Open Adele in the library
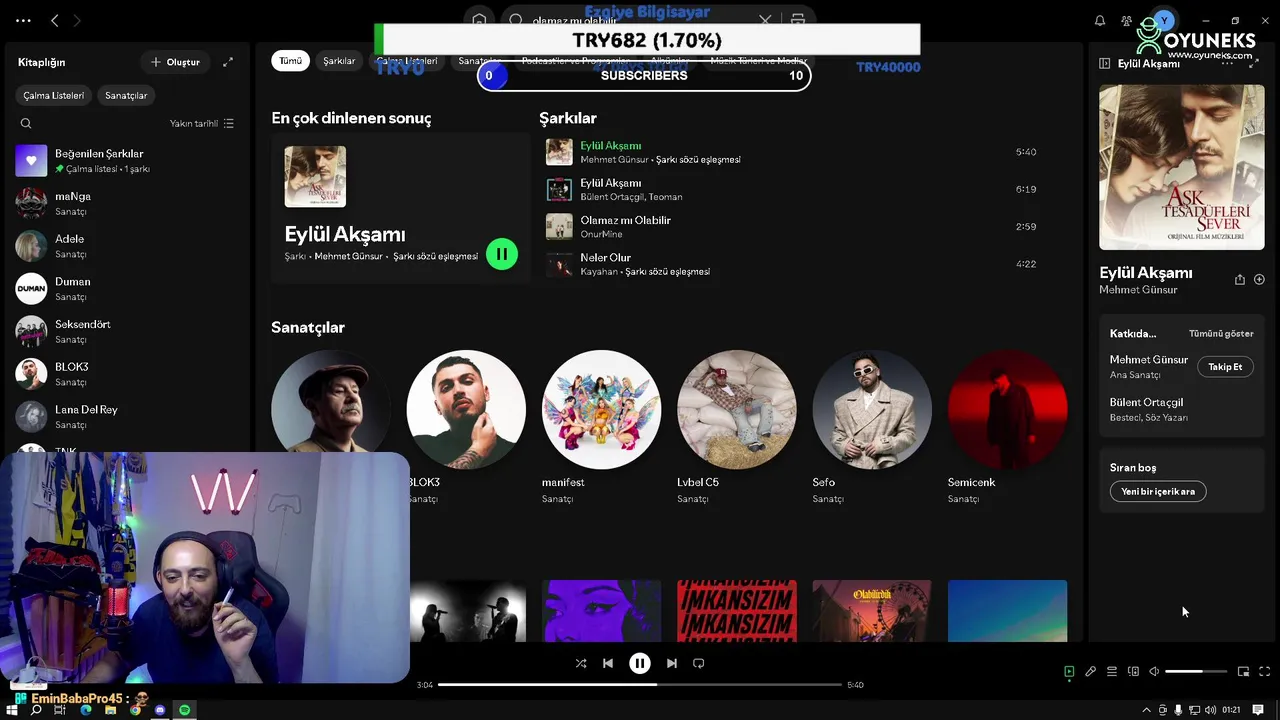The height and width of the screenshot is (720, 1280). click(x=127, y=246)
